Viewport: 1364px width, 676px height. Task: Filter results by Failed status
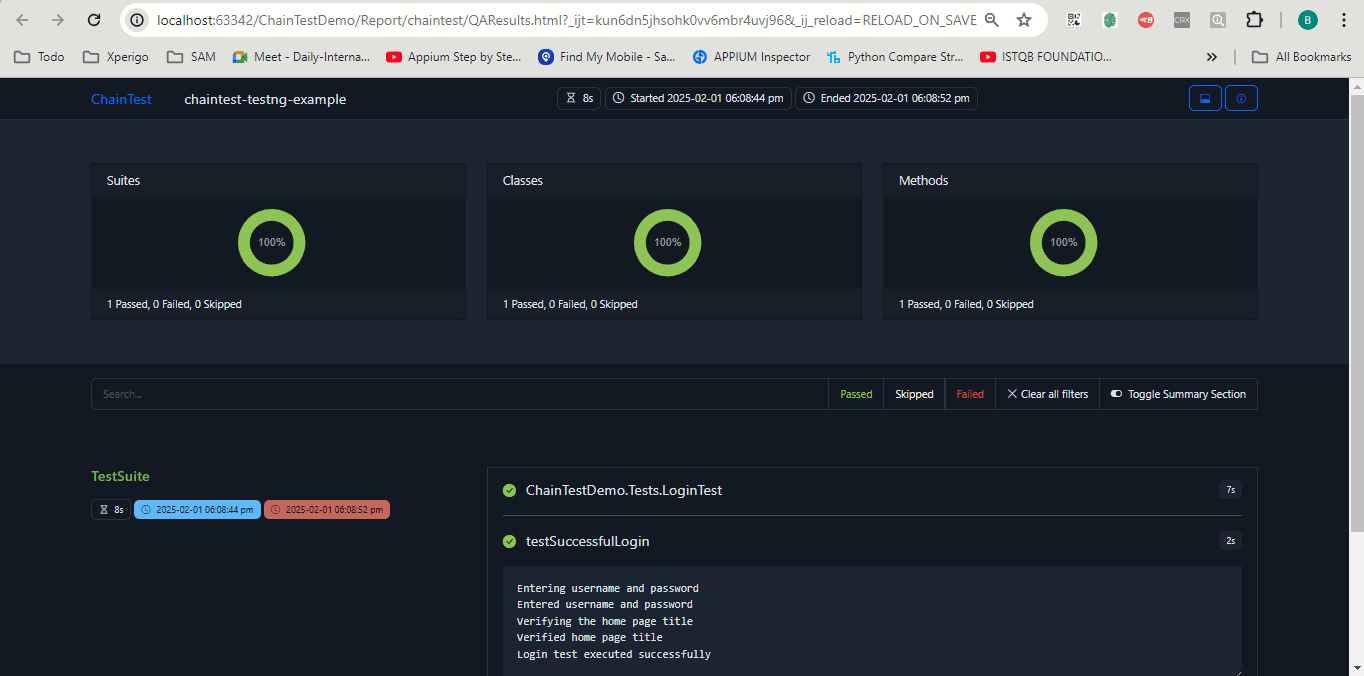pyautogui.click(x=970, y=394)
